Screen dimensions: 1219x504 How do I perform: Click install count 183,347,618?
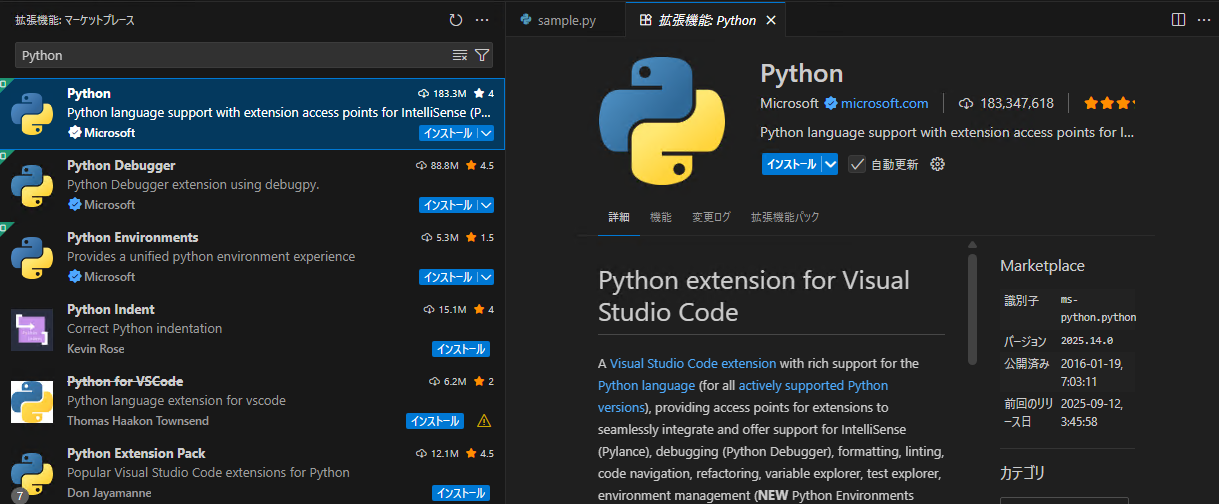(1006, 103)
